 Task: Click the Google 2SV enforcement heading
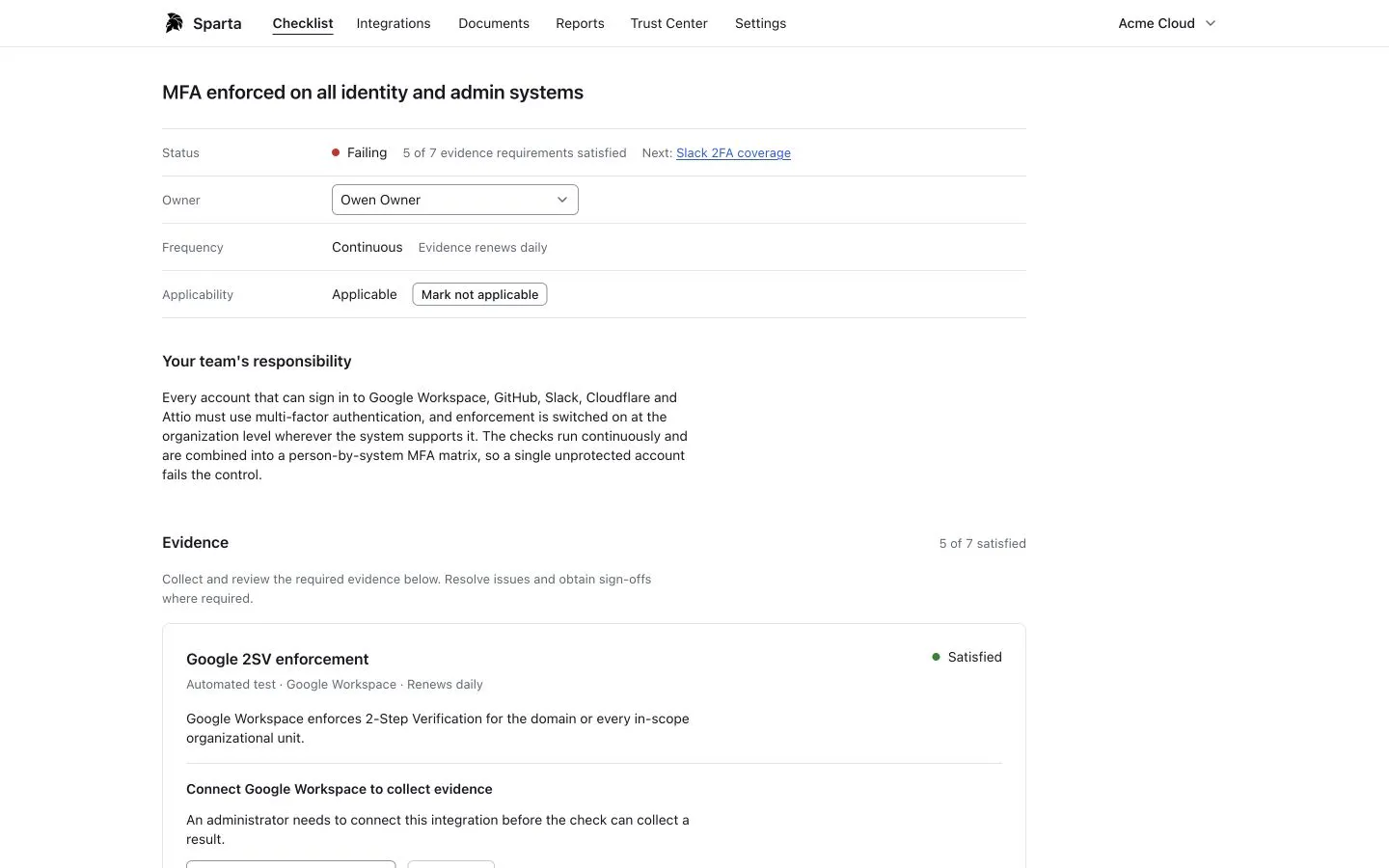pos(278,659)
